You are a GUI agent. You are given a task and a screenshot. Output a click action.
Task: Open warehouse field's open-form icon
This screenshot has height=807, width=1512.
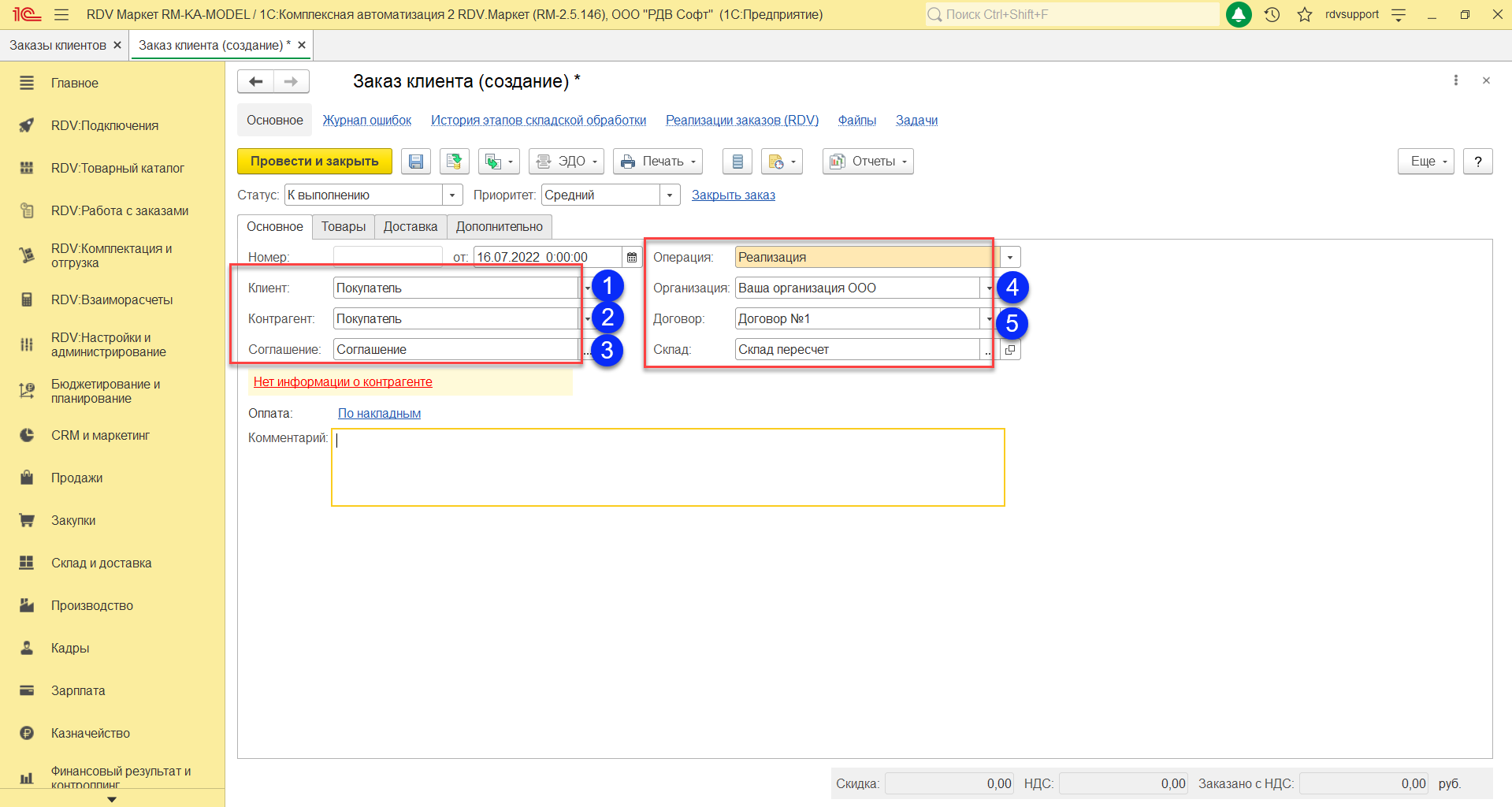[x=1010, y=350]
